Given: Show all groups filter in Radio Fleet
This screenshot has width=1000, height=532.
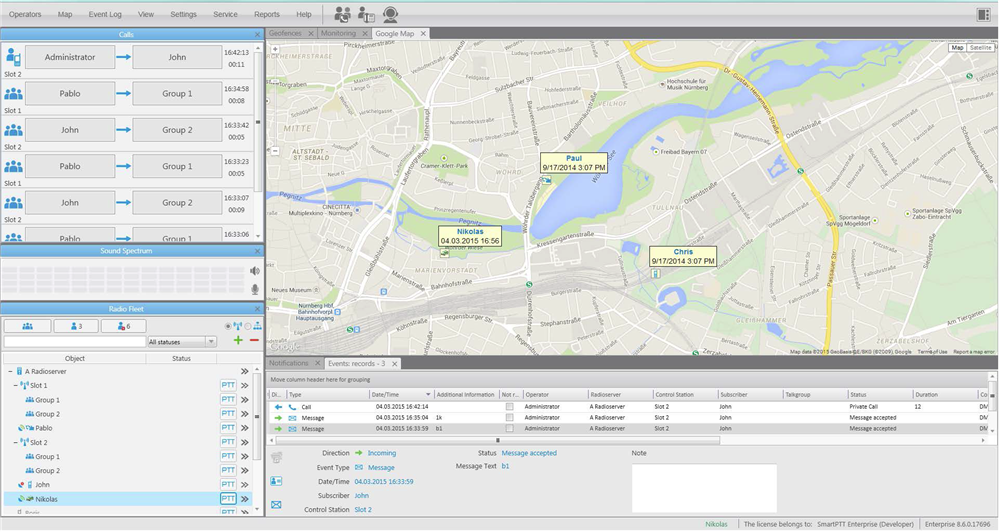Looking at the screenshot, I should pyautogui.click(x=27, y=326).
